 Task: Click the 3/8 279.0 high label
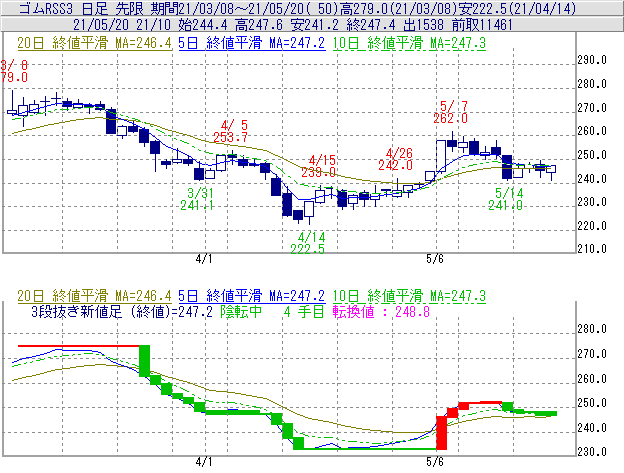tap(14, 71)
